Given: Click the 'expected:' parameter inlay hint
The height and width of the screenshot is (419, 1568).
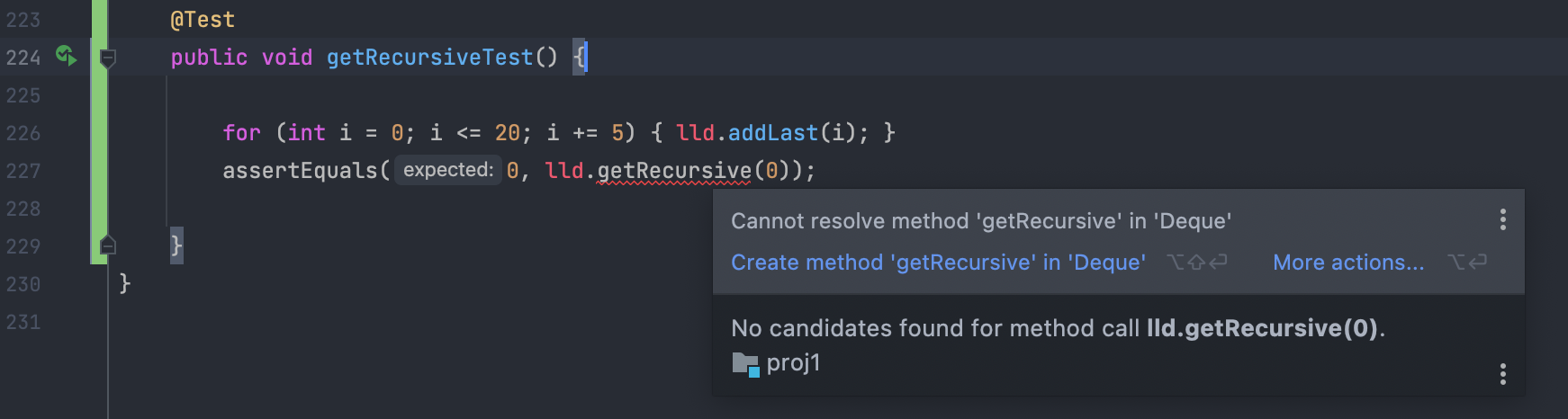Looking at the screenshot, I should [x=447, y=170].
